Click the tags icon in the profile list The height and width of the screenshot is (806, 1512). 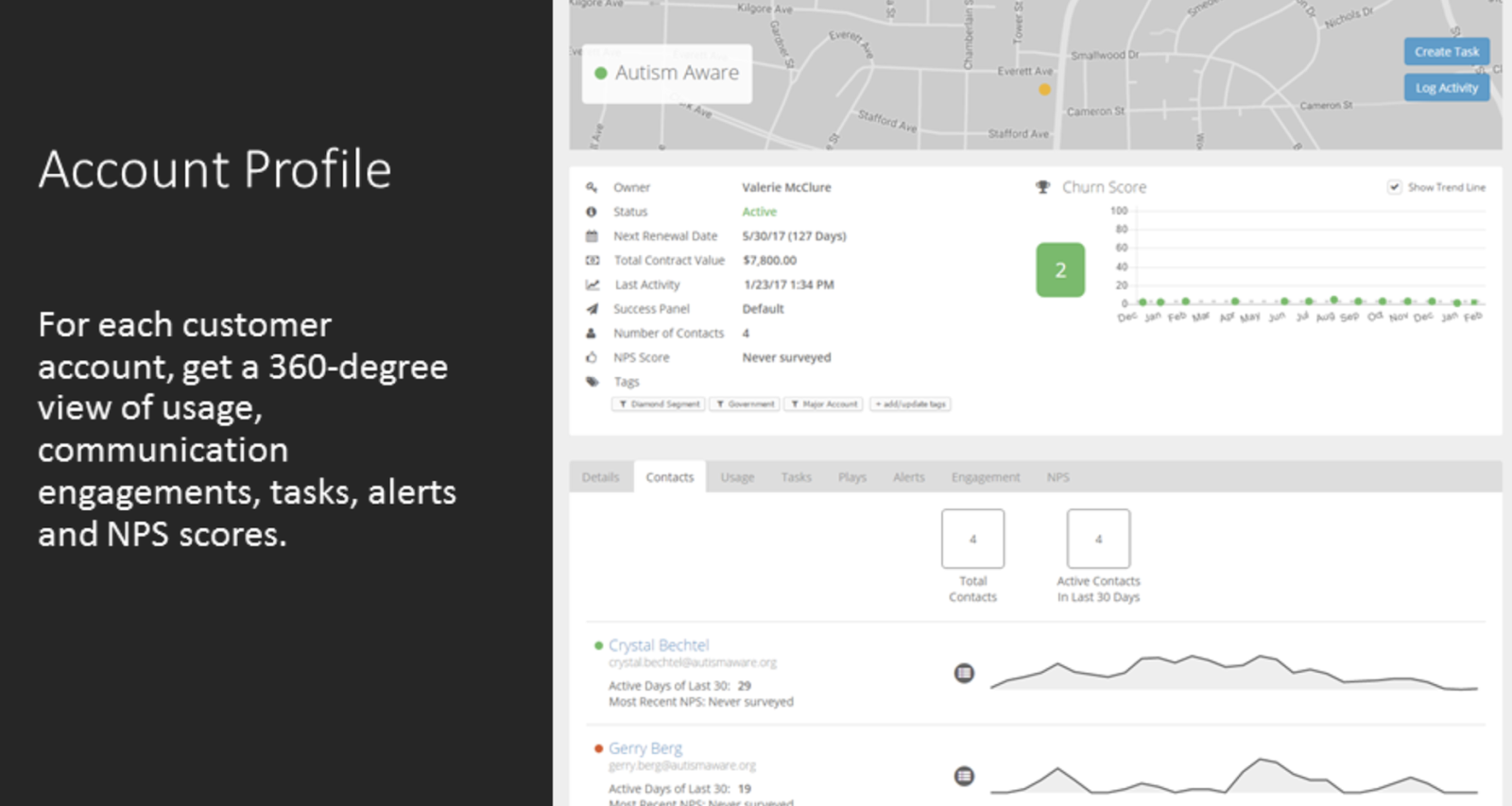[x=593, y=382]
